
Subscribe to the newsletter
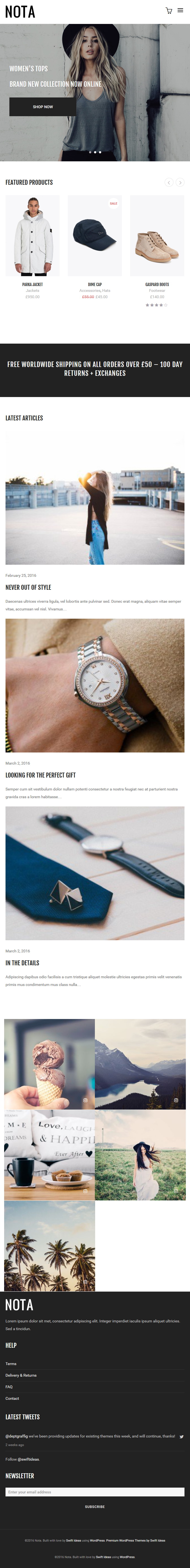point(95,1507)
